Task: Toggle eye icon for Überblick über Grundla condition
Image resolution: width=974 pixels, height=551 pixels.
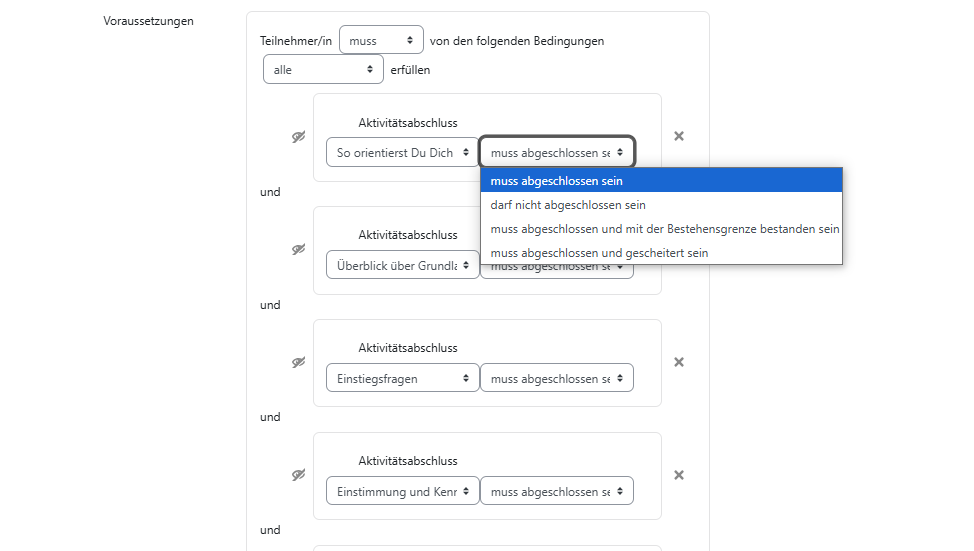Action: pos(299,250)
